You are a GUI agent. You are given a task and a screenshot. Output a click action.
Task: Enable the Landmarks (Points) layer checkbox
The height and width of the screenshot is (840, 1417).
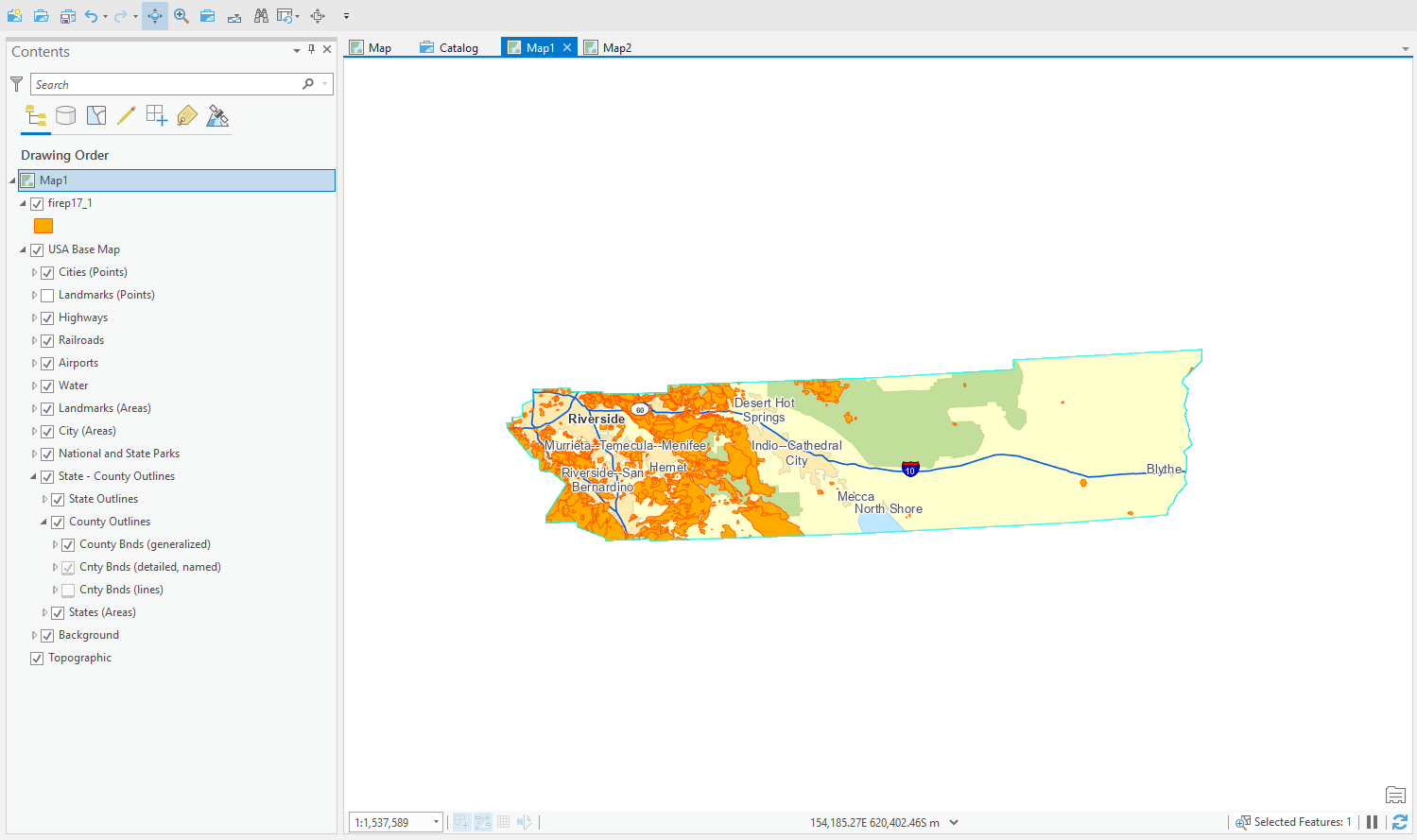(47, 296)
